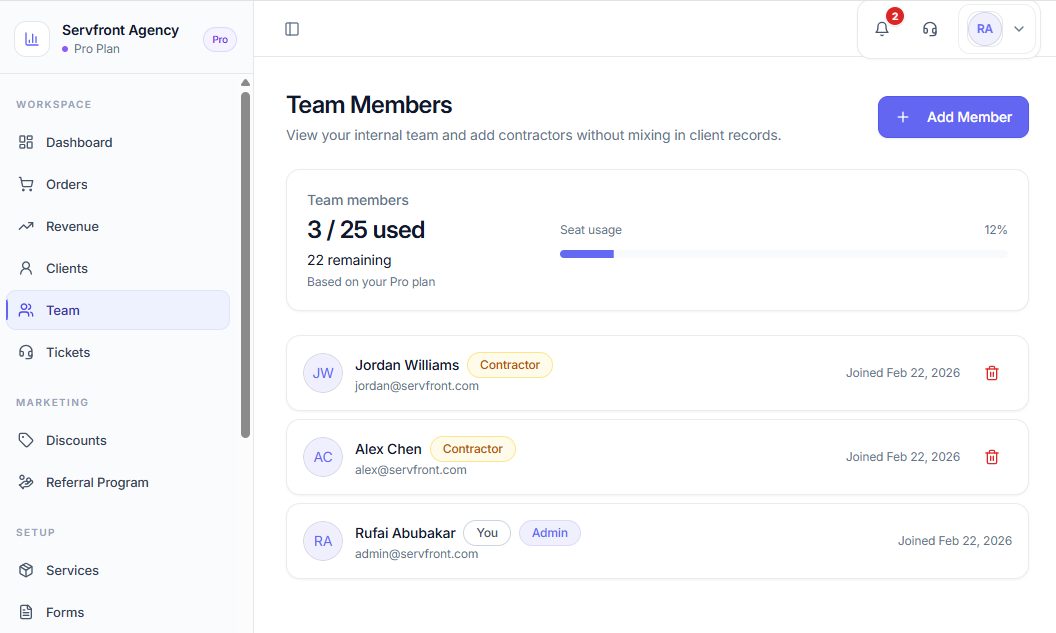Viewport: 1056px width, 633px height.
Task: Click Jordan Williams Contractor badge
Action: tap(509, 365)
